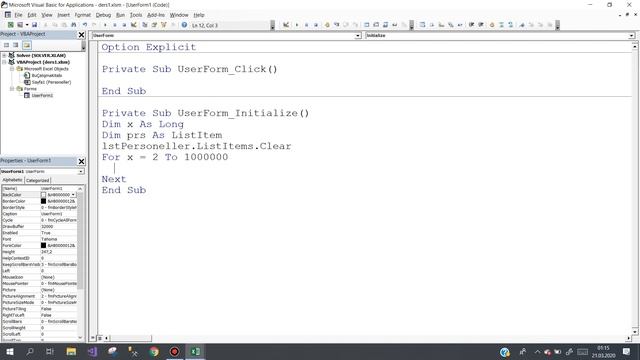This screenshot has height=360, width=640.
Task: Click View Code in the Project panel
Action: (7, 45)
